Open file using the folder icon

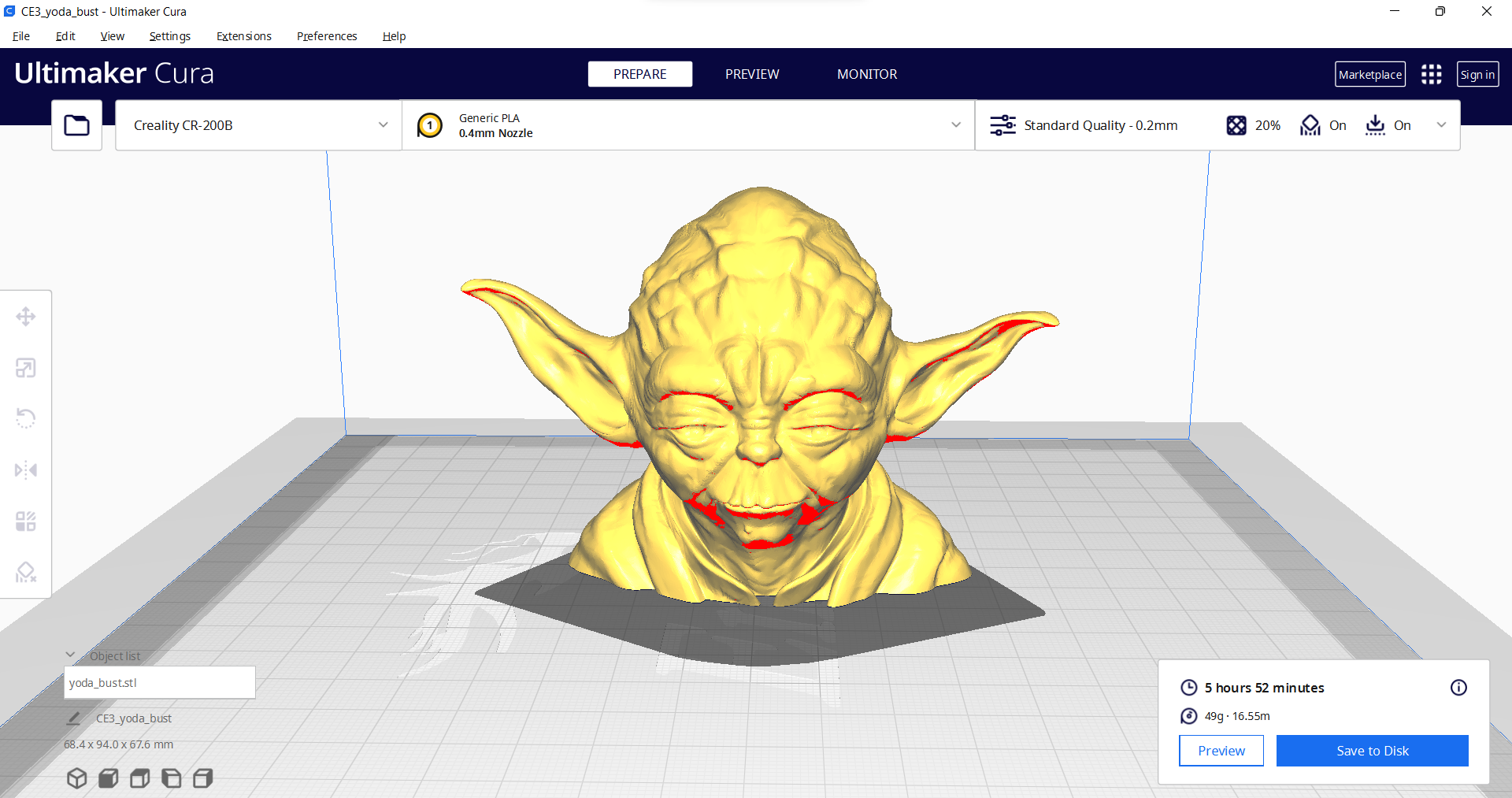click(76, 125)
